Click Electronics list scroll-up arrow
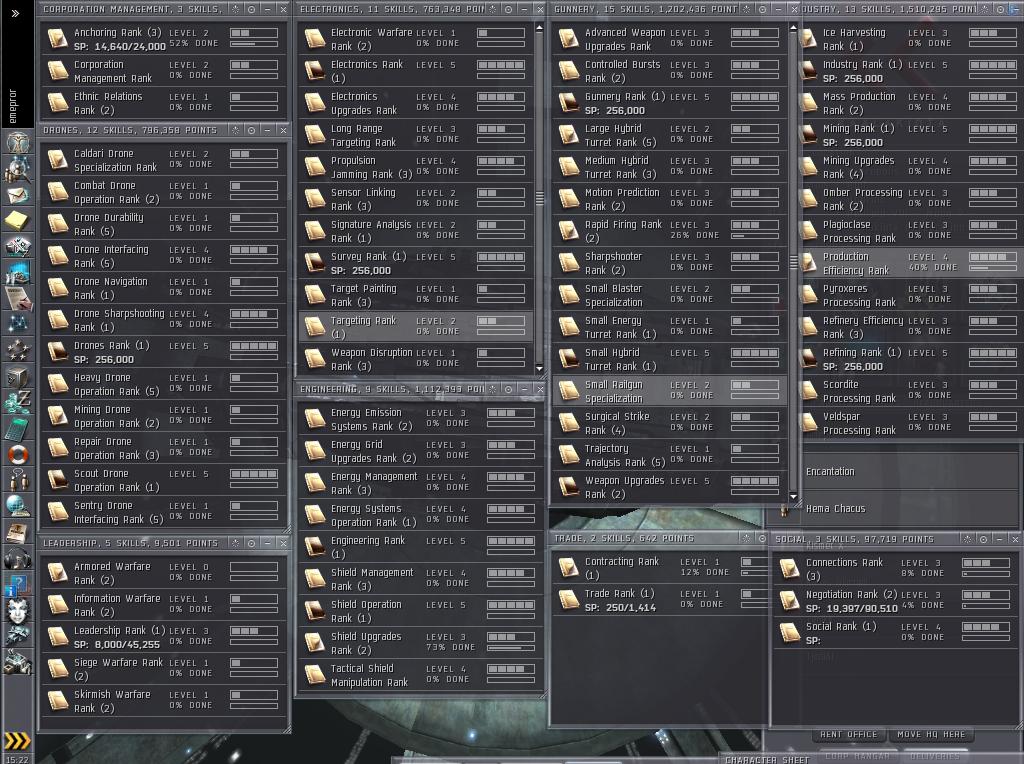 point(539,28)
